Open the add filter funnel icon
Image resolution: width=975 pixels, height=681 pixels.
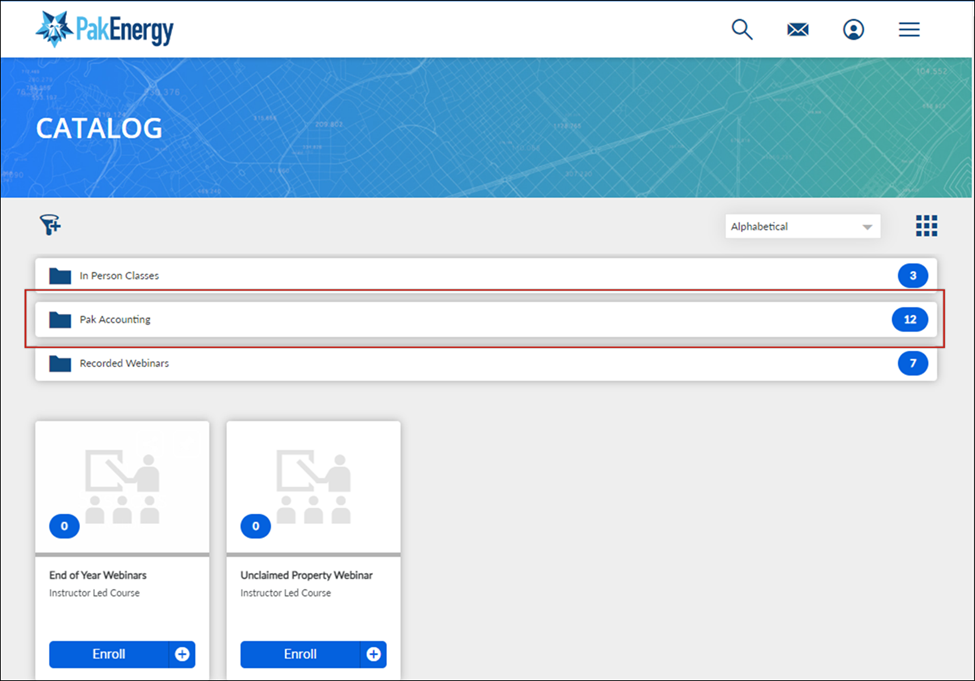50,225
